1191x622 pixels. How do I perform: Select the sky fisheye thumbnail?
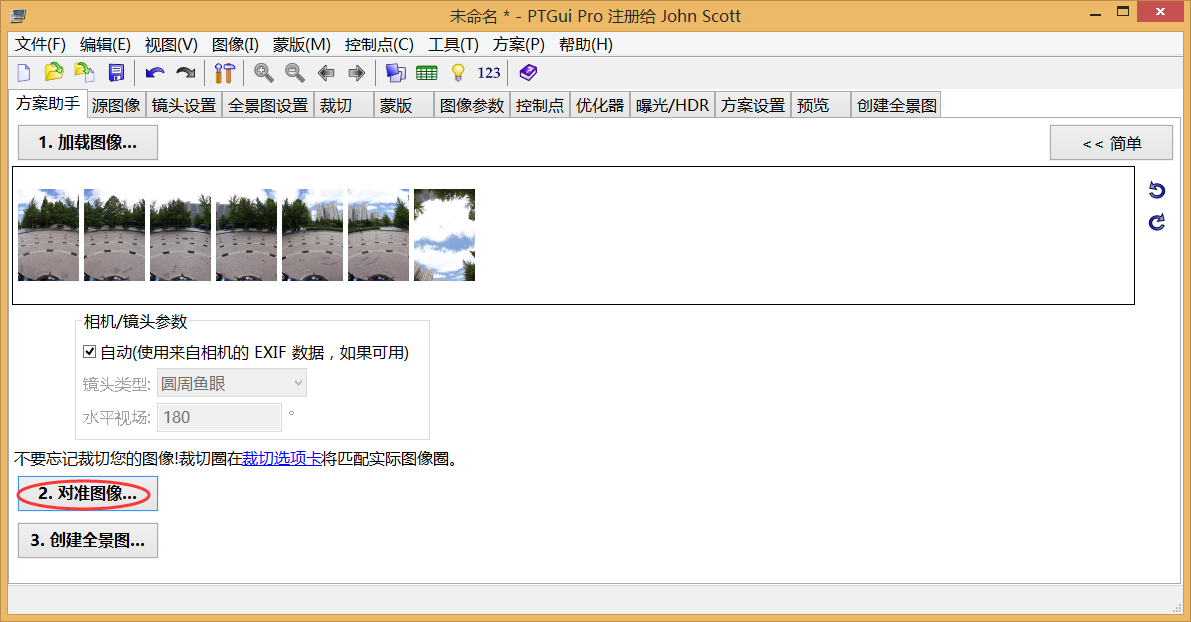pos(444,235)
